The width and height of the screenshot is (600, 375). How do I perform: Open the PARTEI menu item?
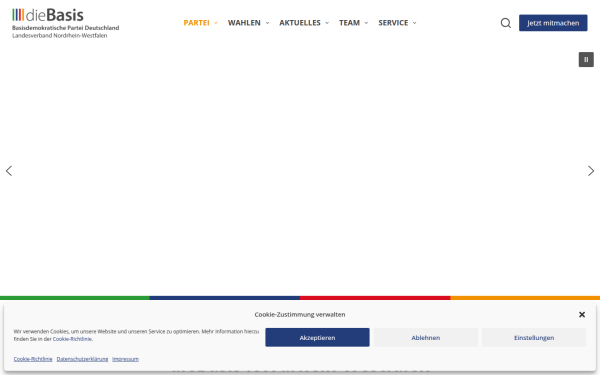point(196,23)
